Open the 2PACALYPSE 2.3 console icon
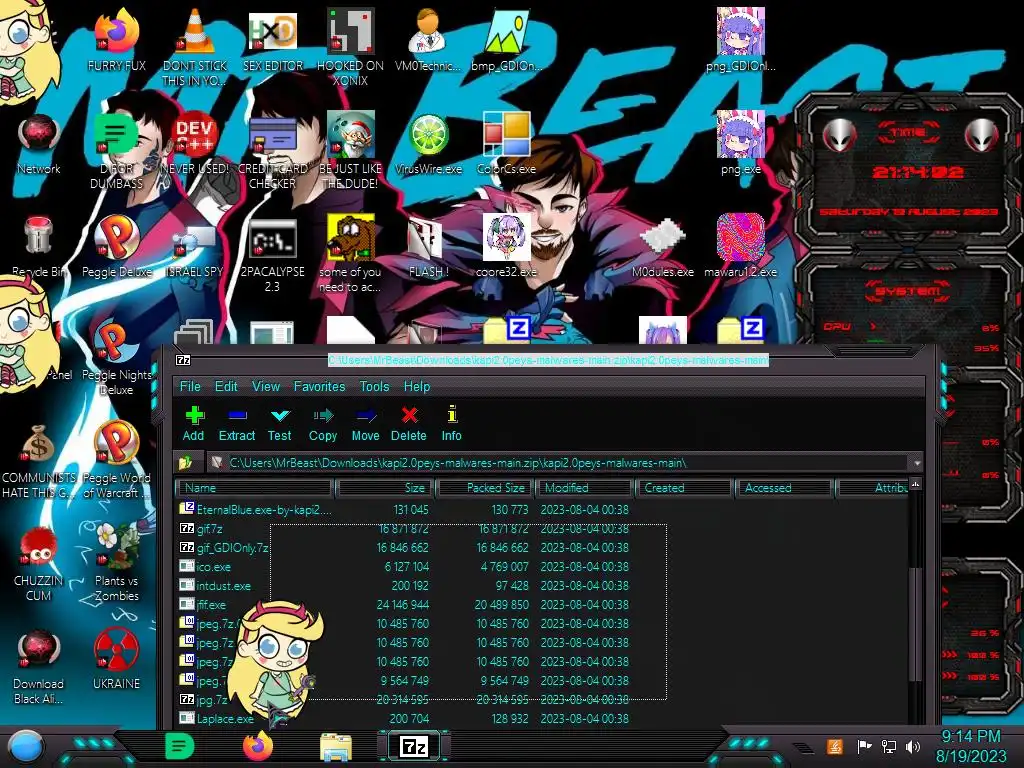Screen dimensions: 1024x768 [x=272, y=253]
